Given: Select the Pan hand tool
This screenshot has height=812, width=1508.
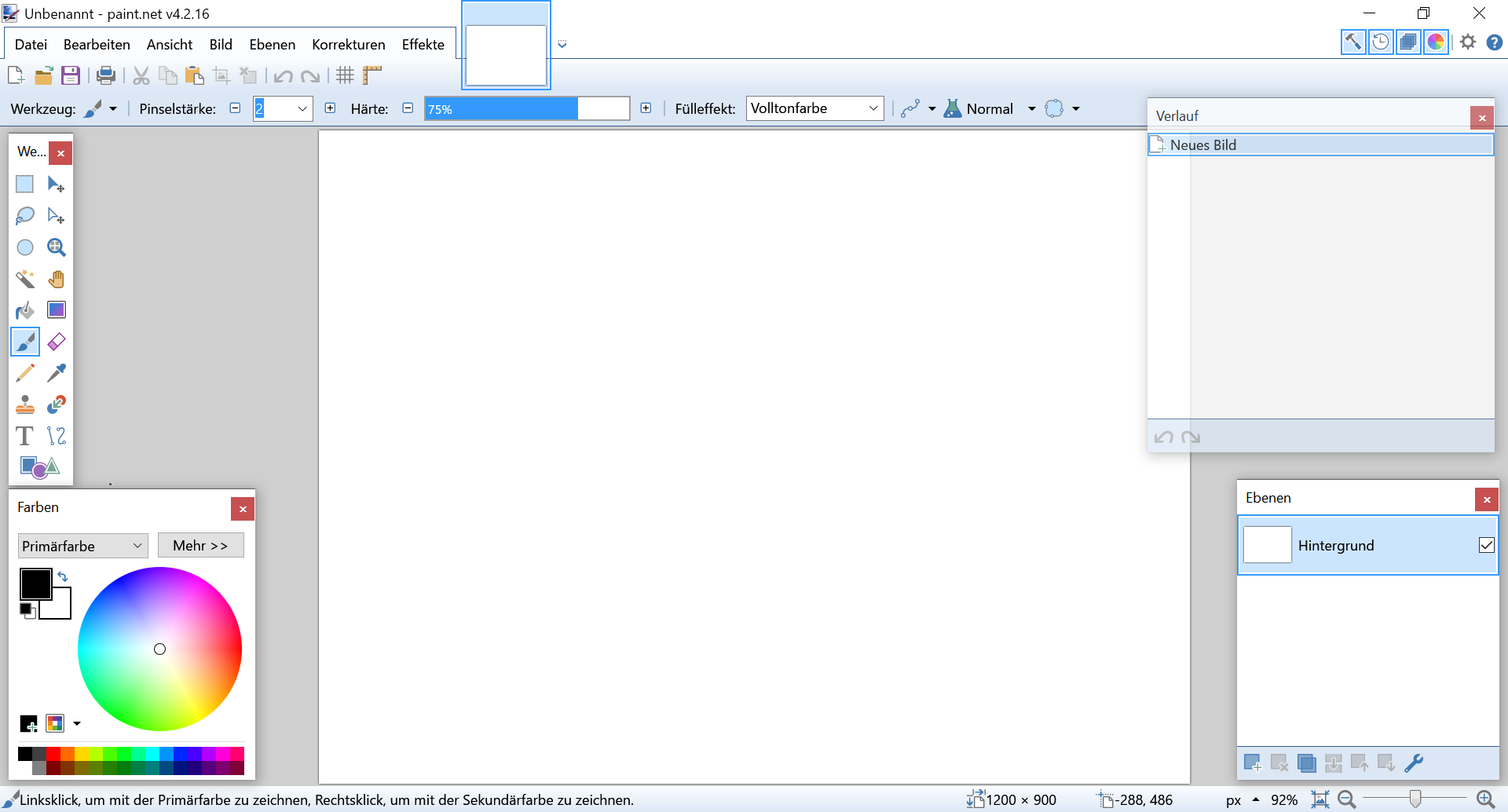Looking at the screenshot, I should click(x=57, y=279).
